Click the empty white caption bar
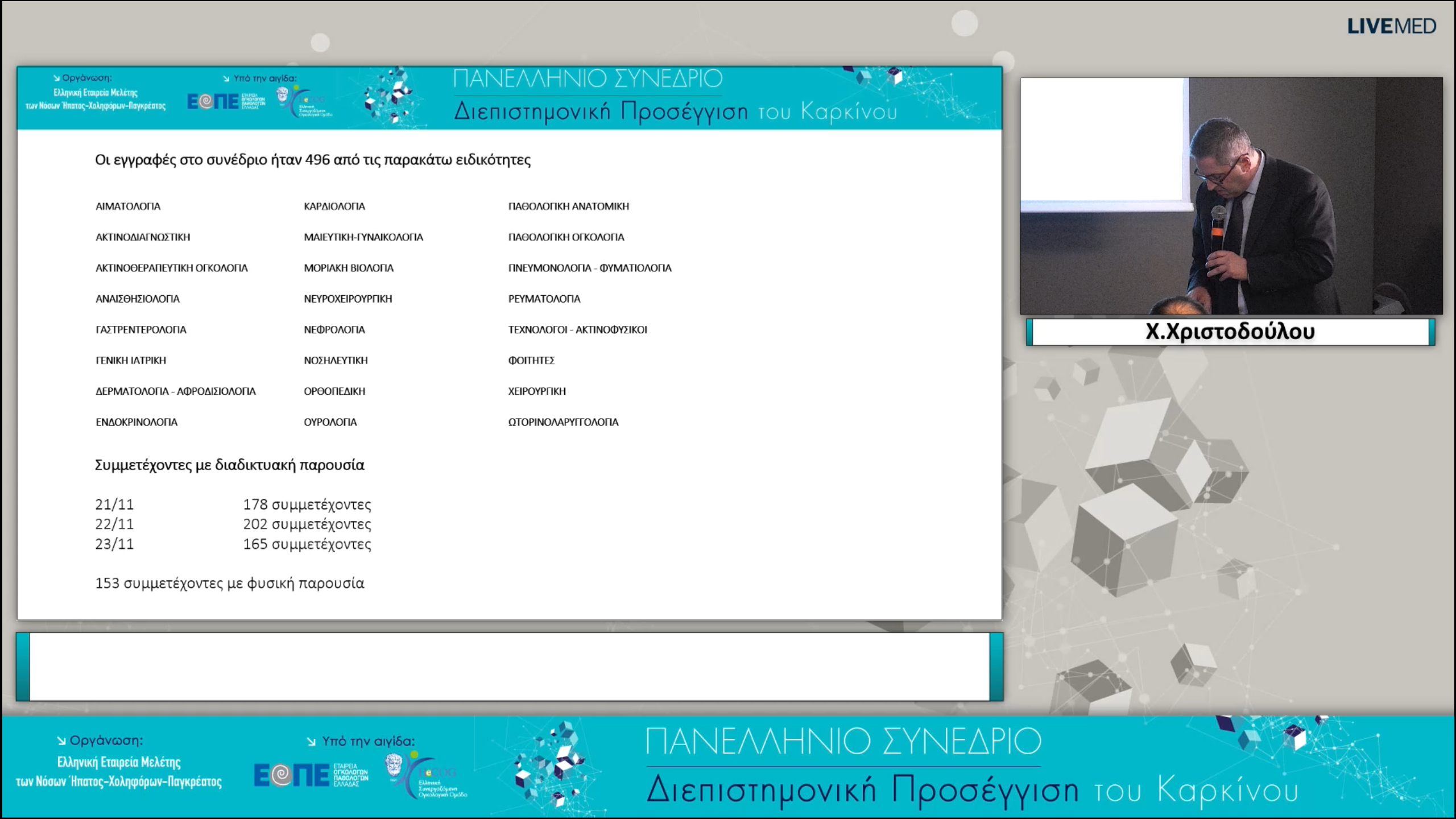This screenshot has width=1456, height=819. [510, 667]
